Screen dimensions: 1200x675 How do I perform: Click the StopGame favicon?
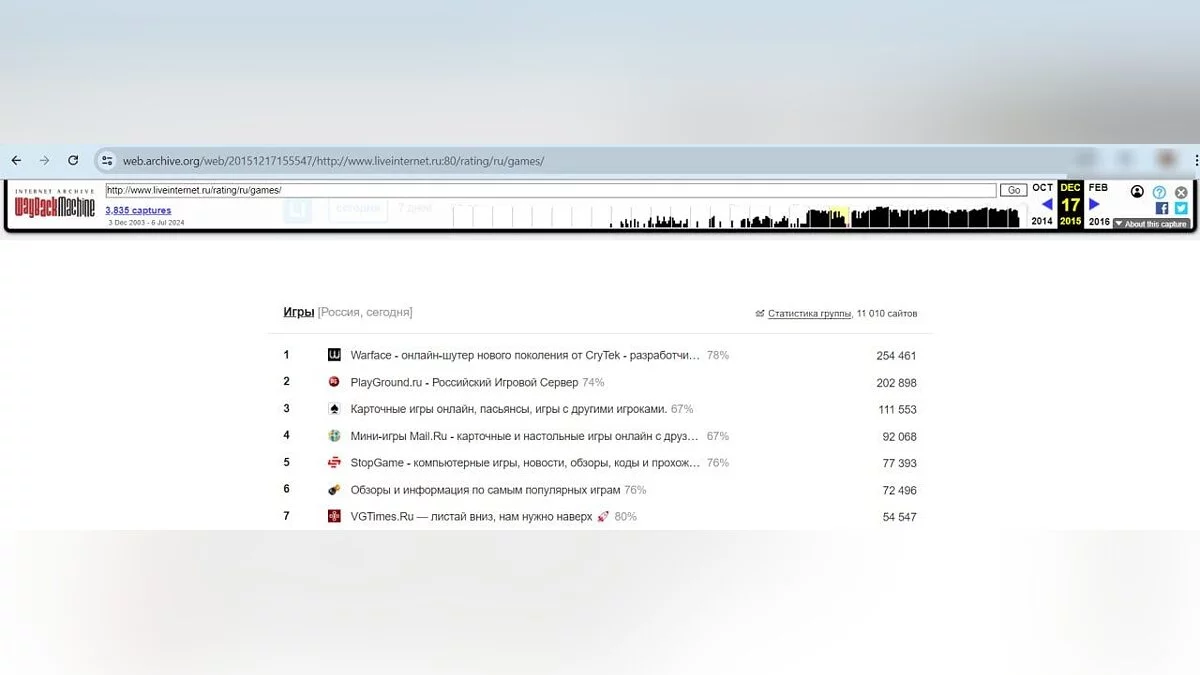click(x=334, y=463)
